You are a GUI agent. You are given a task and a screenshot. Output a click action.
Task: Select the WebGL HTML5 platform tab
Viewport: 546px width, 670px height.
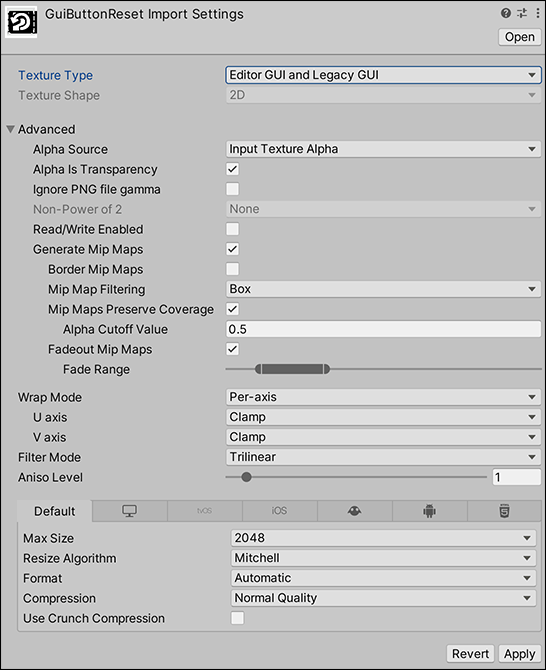[505, 511]
